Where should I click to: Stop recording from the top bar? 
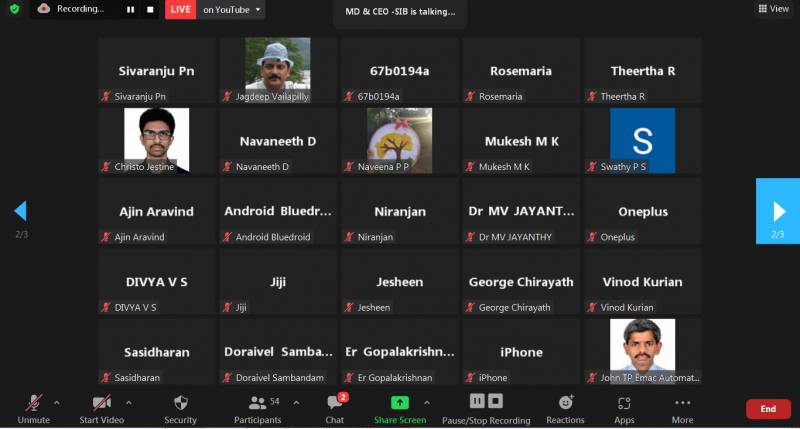150,10
